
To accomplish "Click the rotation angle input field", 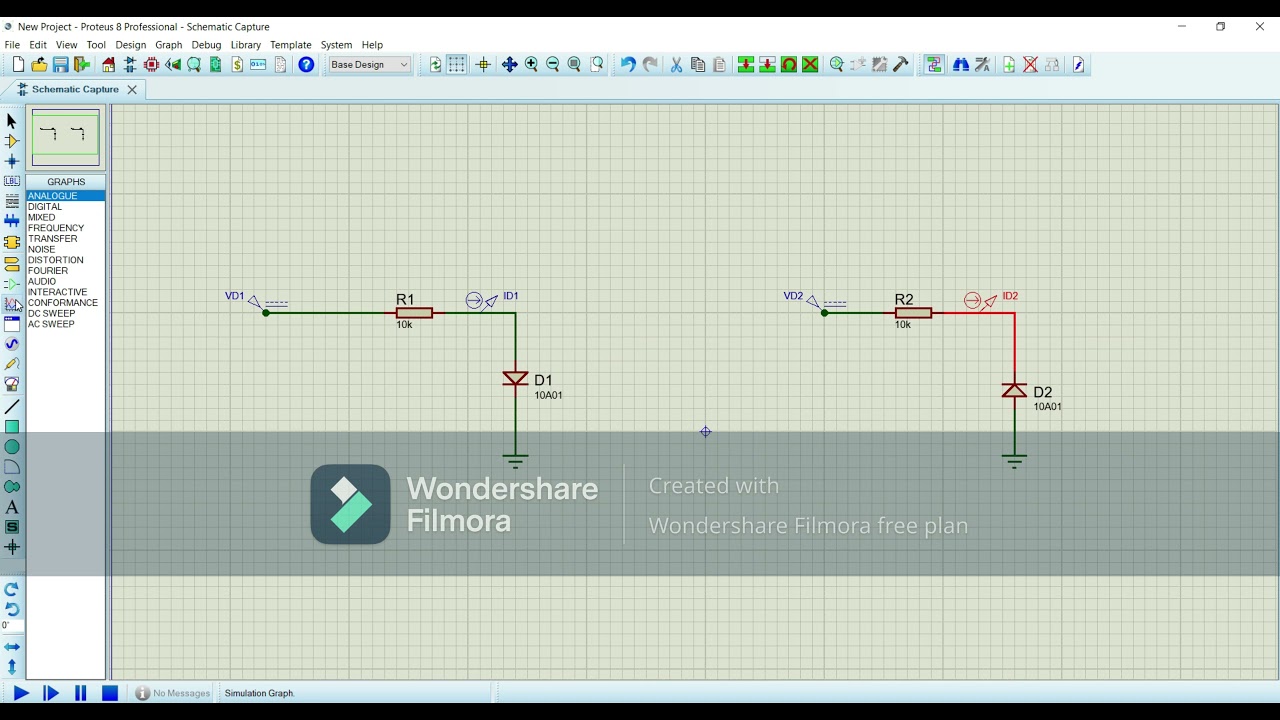I will coord(12,626).
